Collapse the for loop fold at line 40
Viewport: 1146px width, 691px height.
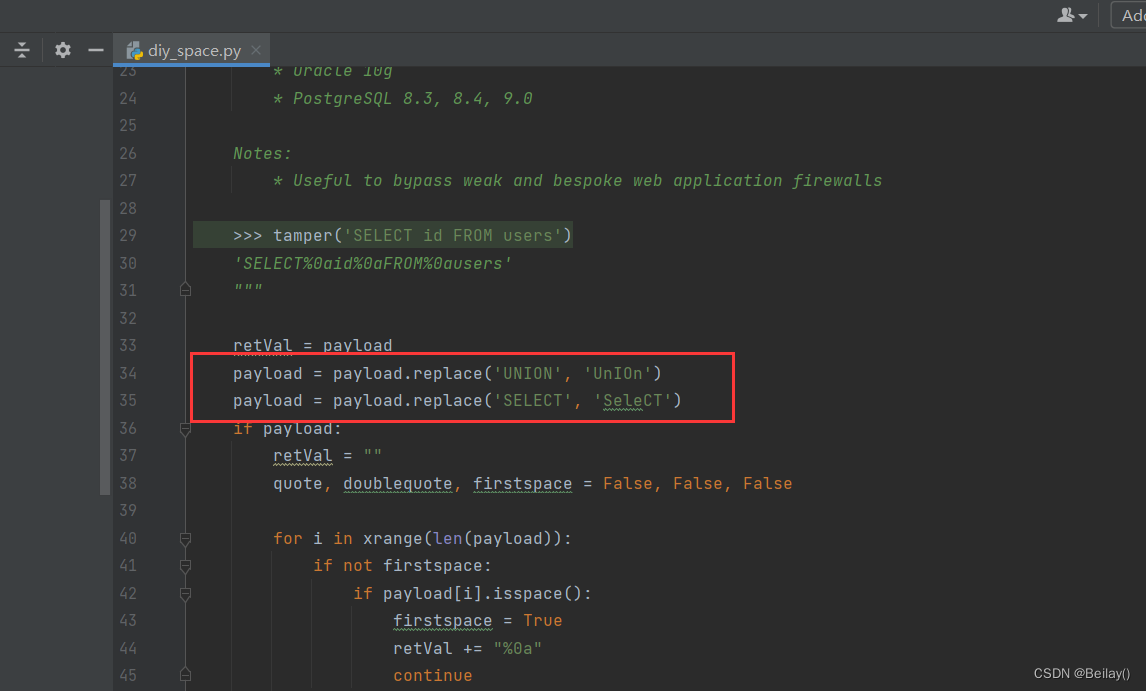click(186, 539)
